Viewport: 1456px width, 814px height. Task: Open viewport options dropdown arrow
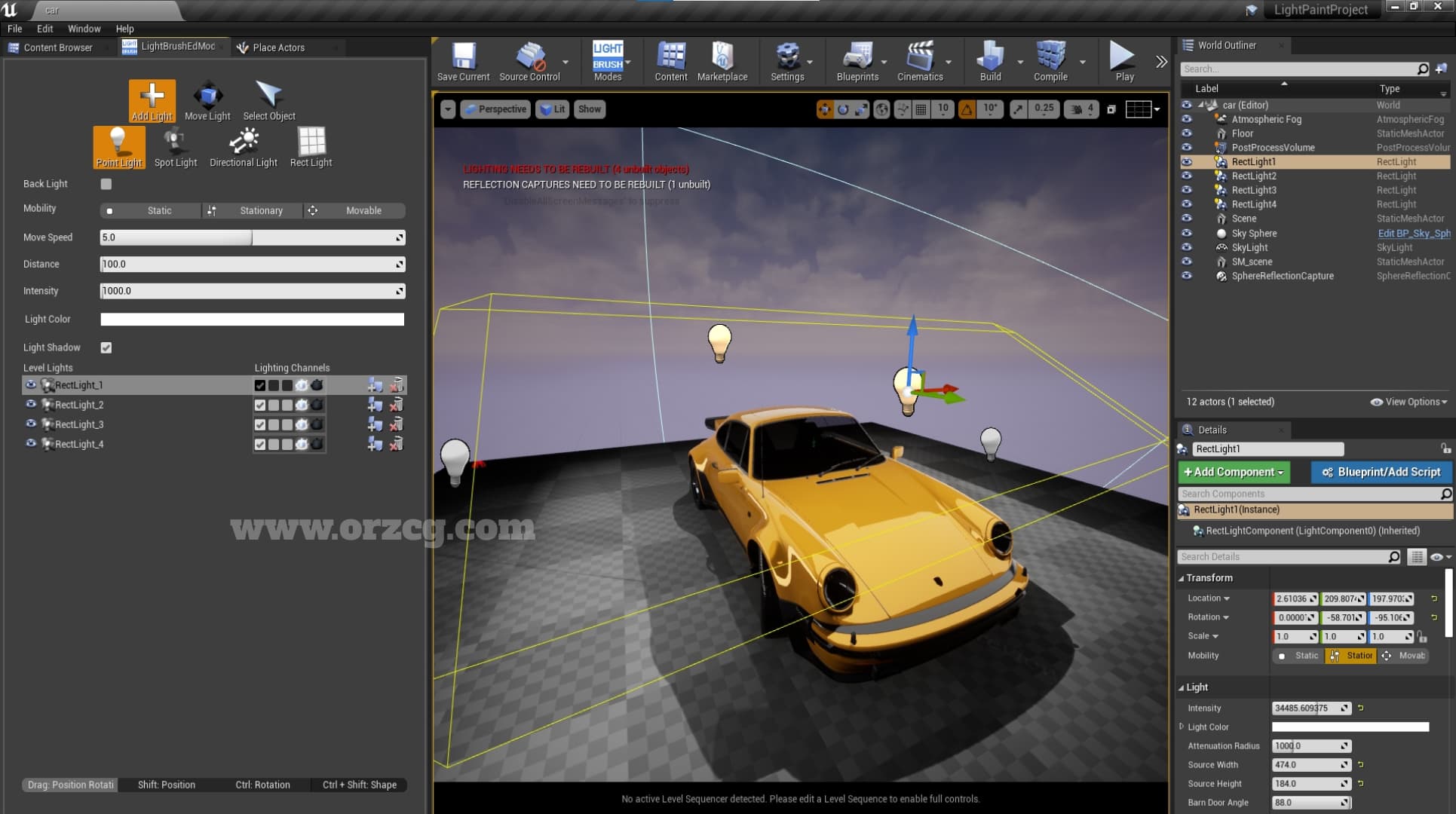pyautogui.click(x=448, y=109)
